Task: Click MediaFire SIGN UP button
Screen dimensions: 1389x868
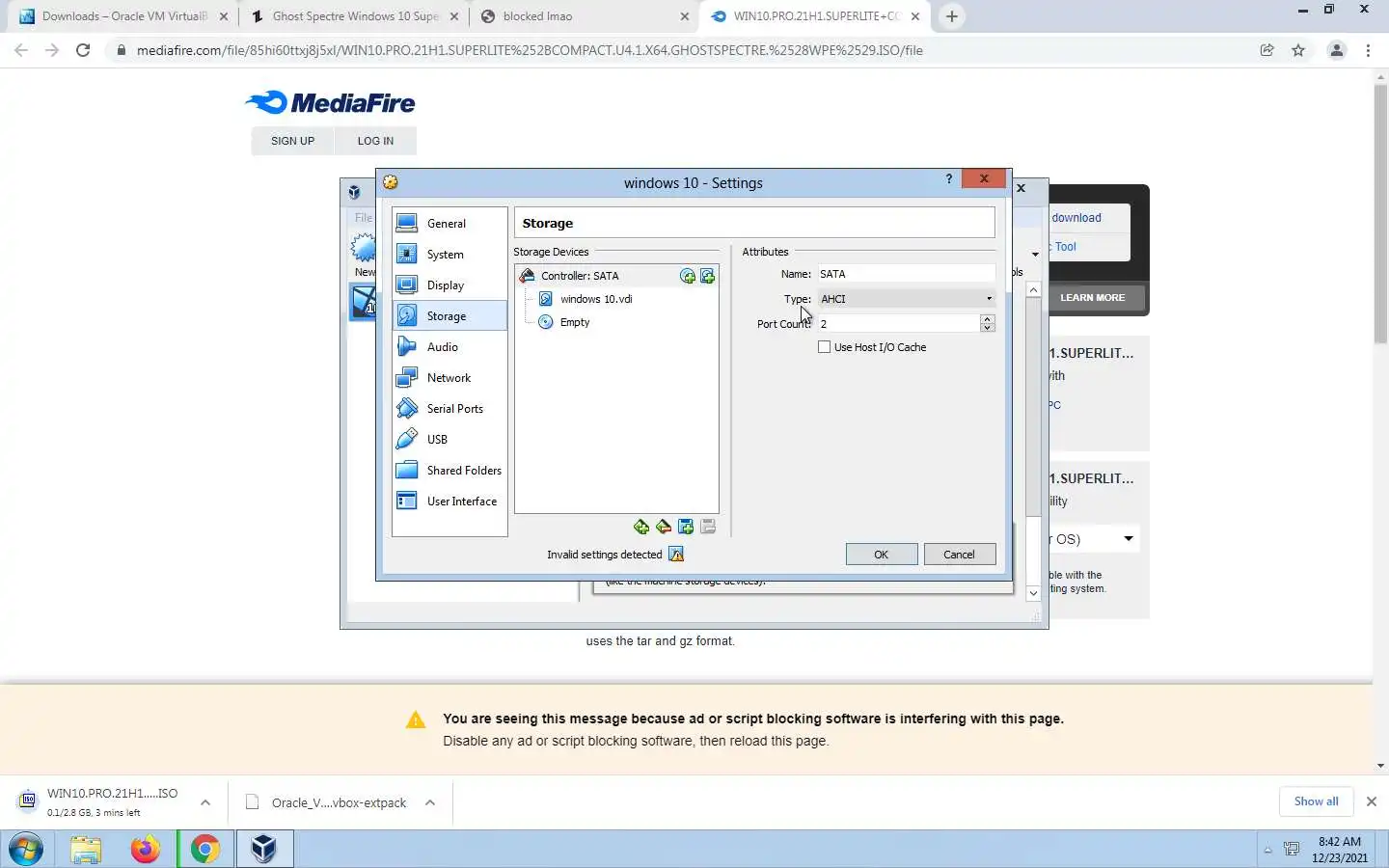Action: click(292, 141)
